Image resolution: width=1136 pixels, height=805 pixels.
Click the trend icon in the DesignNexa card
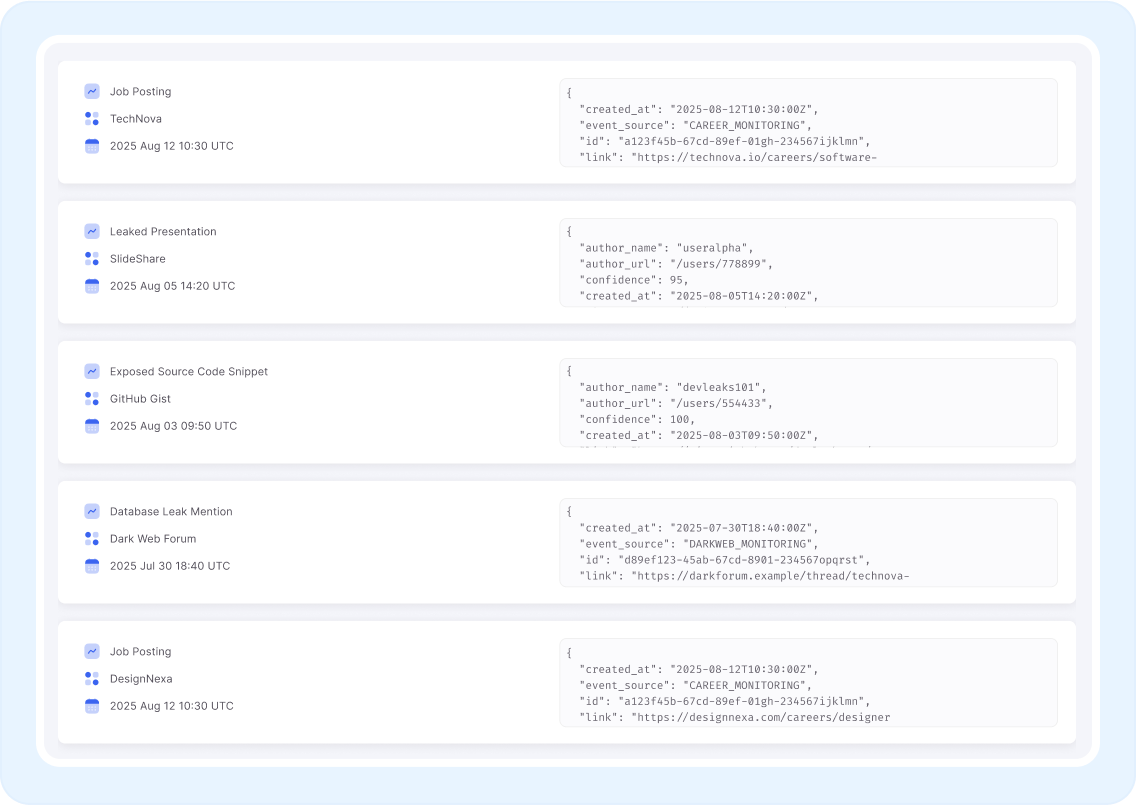tap(92, 651)
